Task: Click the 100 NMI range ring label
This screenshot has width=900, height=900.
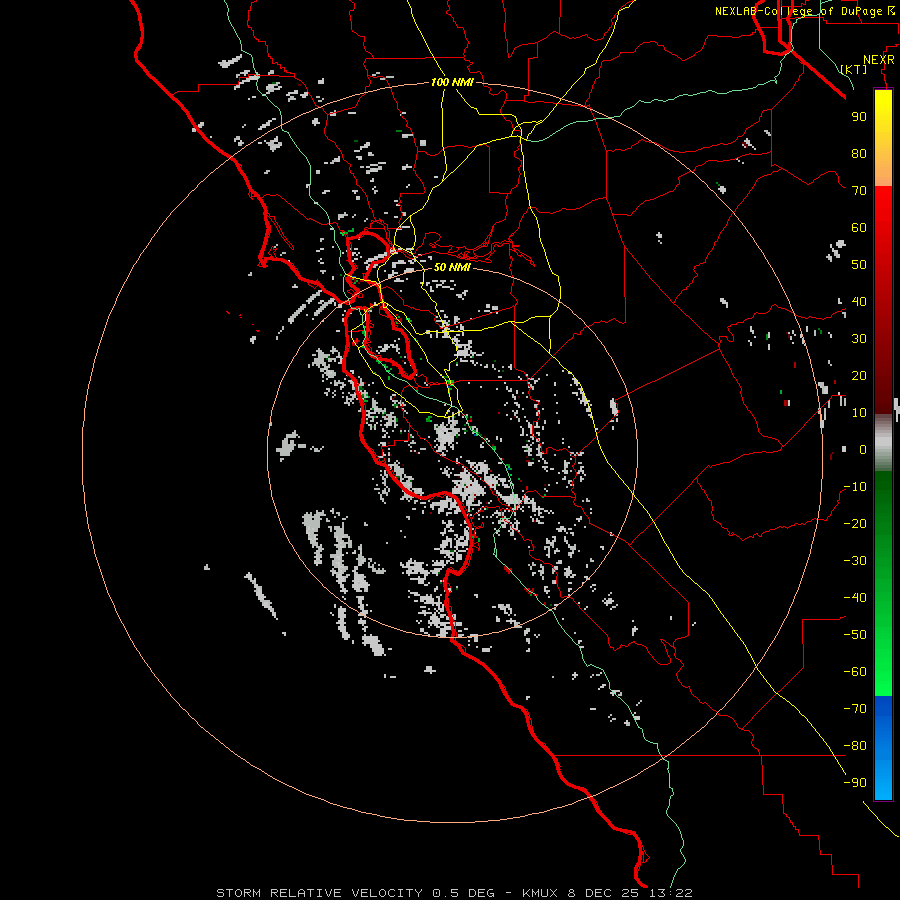Action: tap(452, 82)
